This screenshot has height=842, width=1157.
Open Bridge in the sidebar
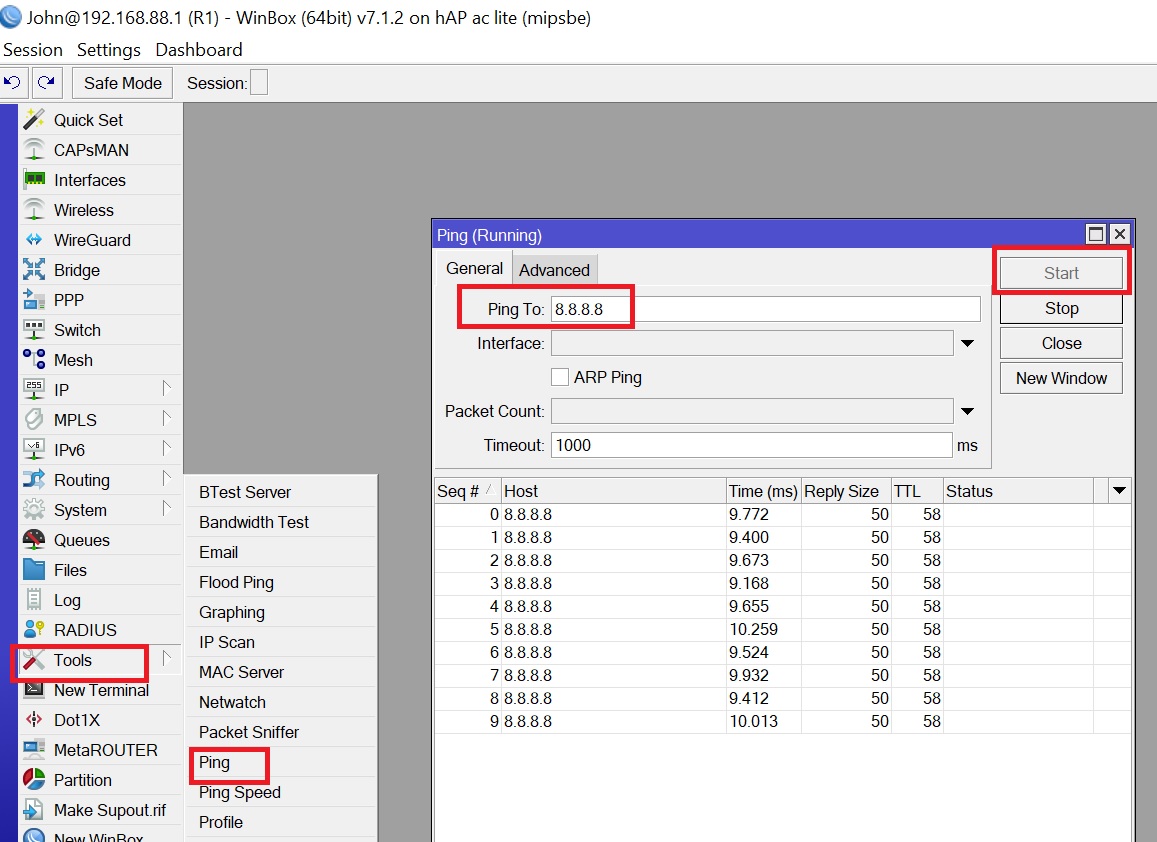point(100,270)
